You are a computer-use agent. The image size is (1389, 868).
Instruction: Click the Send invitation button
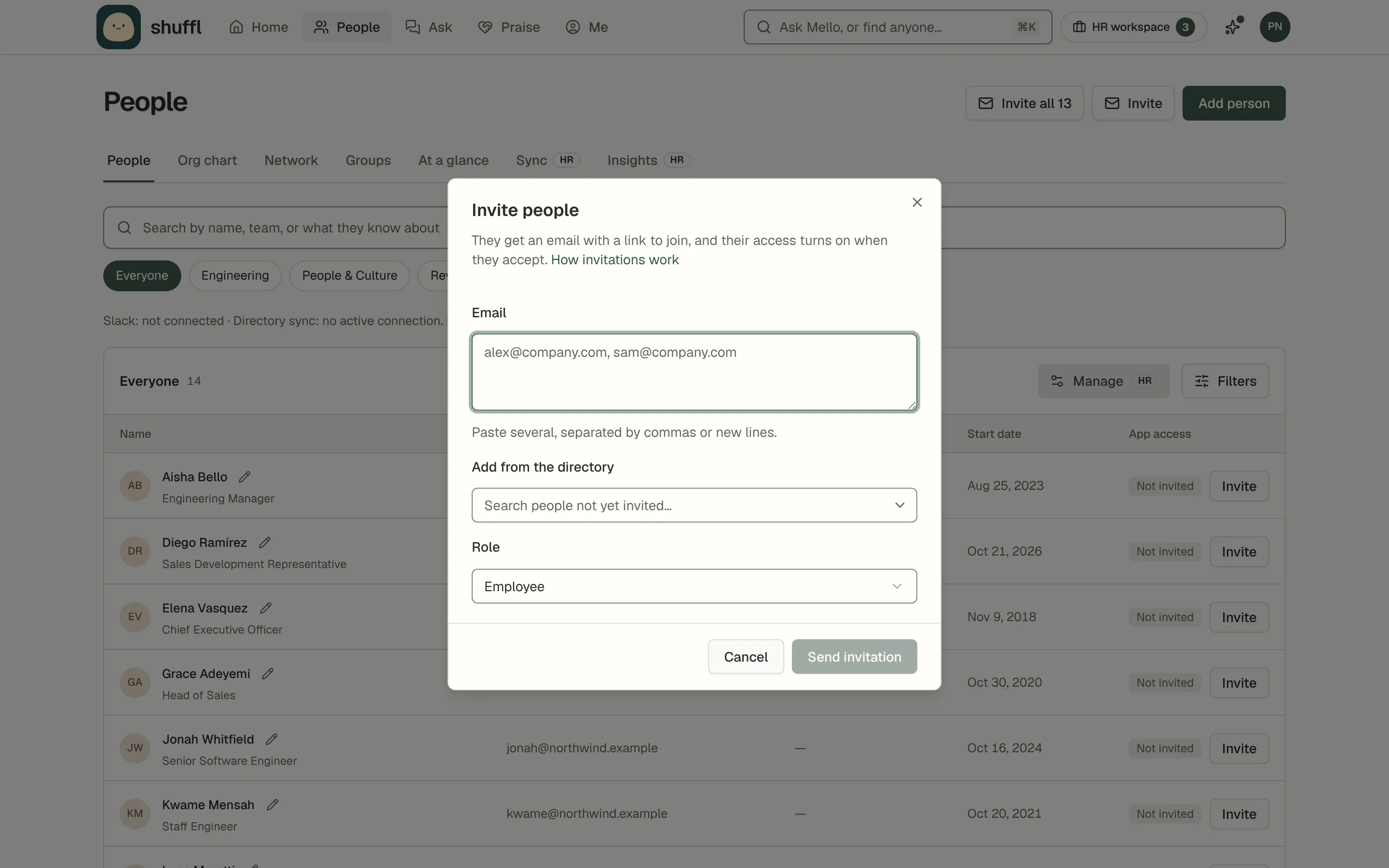[x=854, y=657]
